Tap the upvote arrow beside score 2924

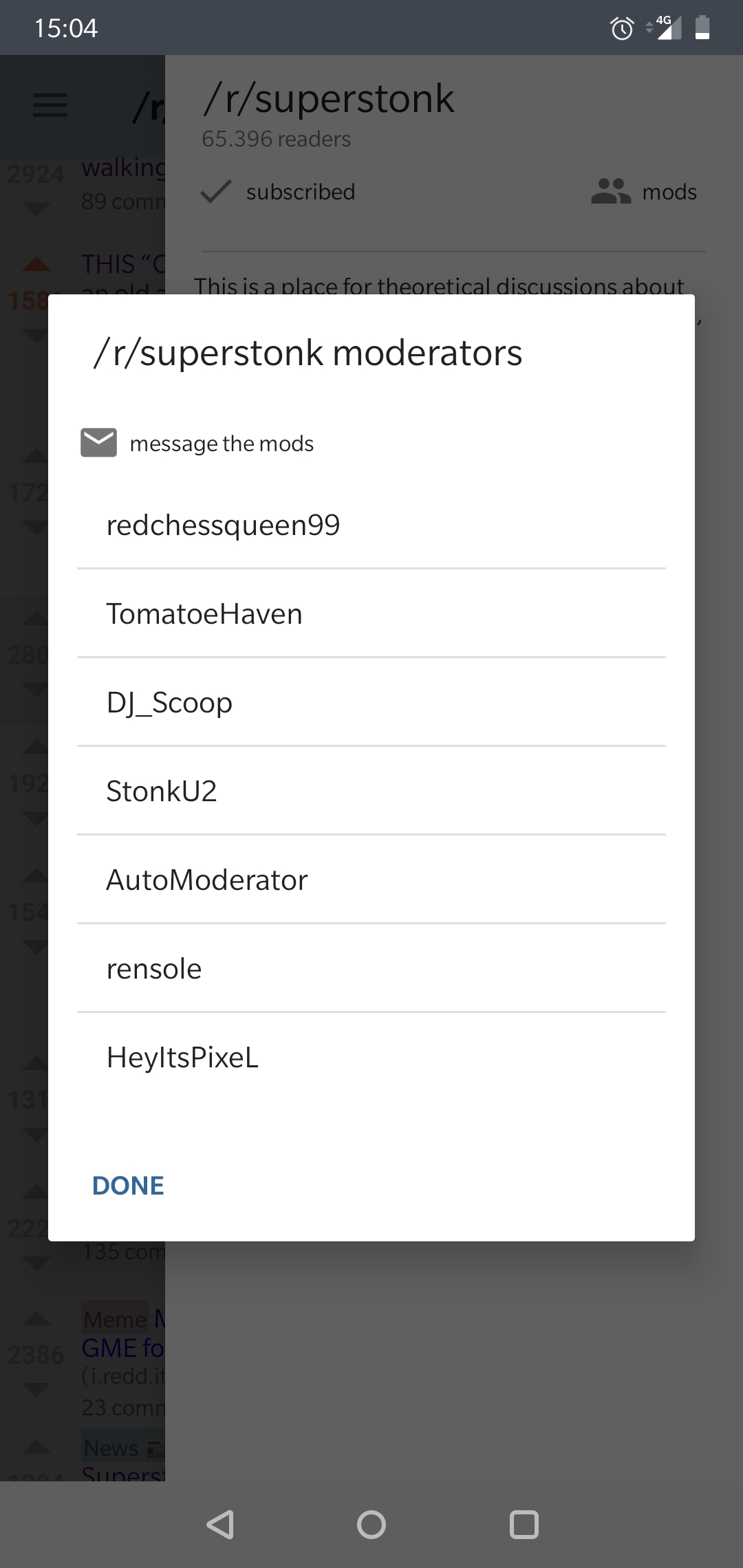pos(35,138)
